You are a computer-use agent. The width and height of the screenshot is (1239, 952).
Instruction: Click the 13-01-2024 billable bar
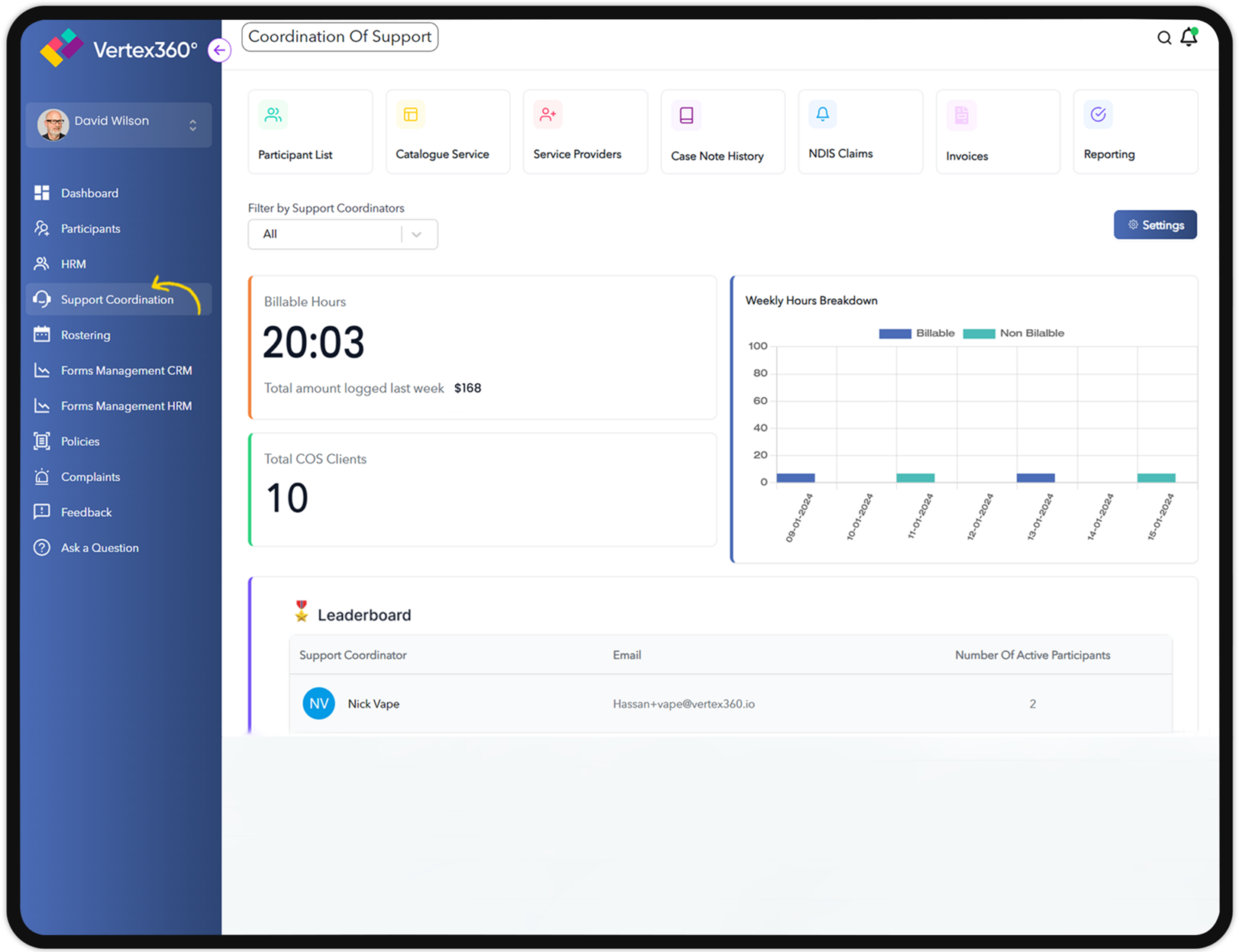point(1036,477)
